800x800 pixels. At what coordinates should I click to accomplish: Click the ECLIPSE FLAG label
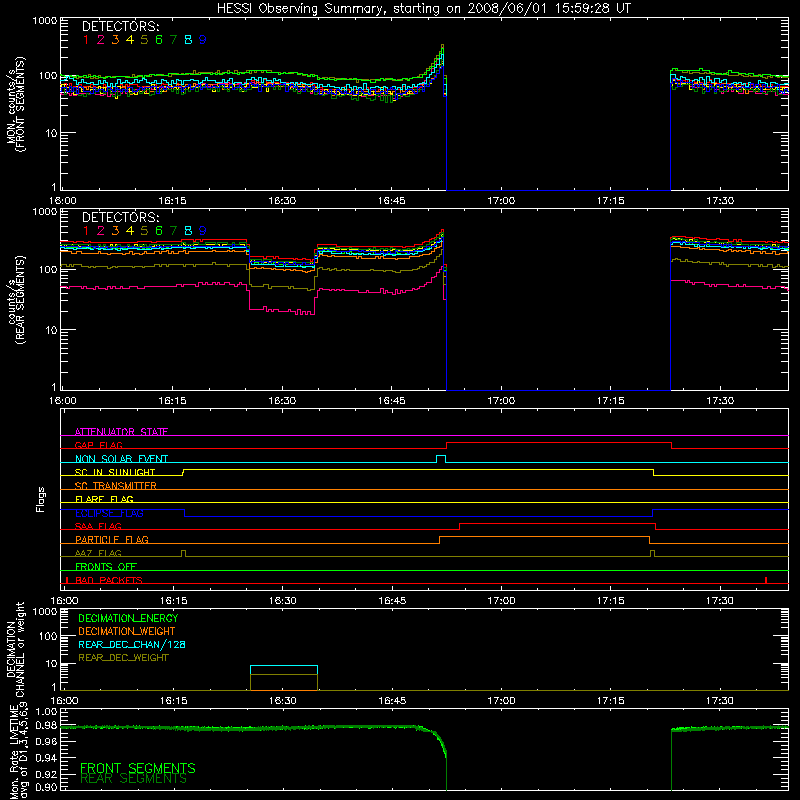click(109, 513)
